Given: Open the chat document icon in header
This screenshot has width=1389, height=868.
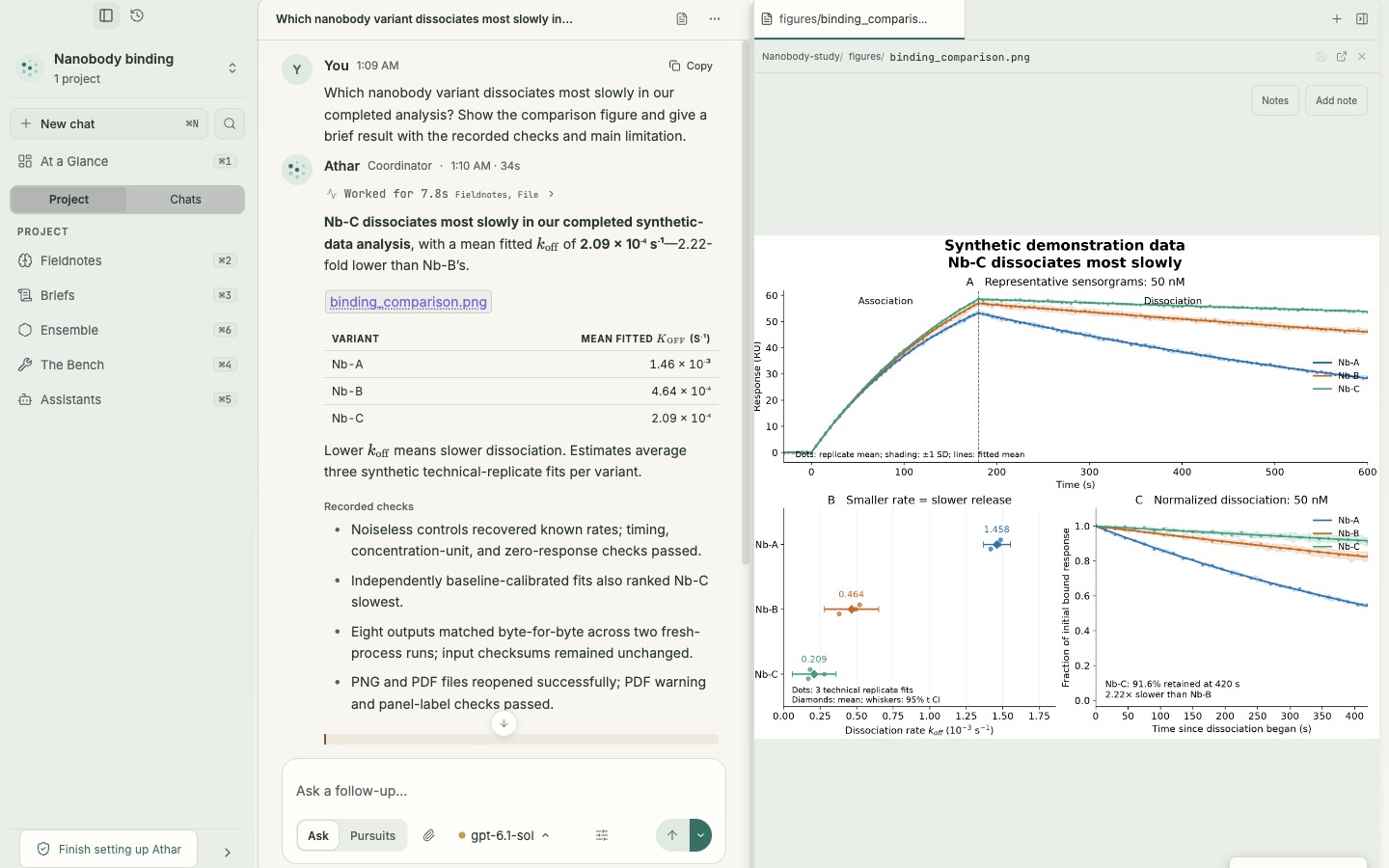Looking at the screenshot, I should pyautogui.click(x=682, y=19).
